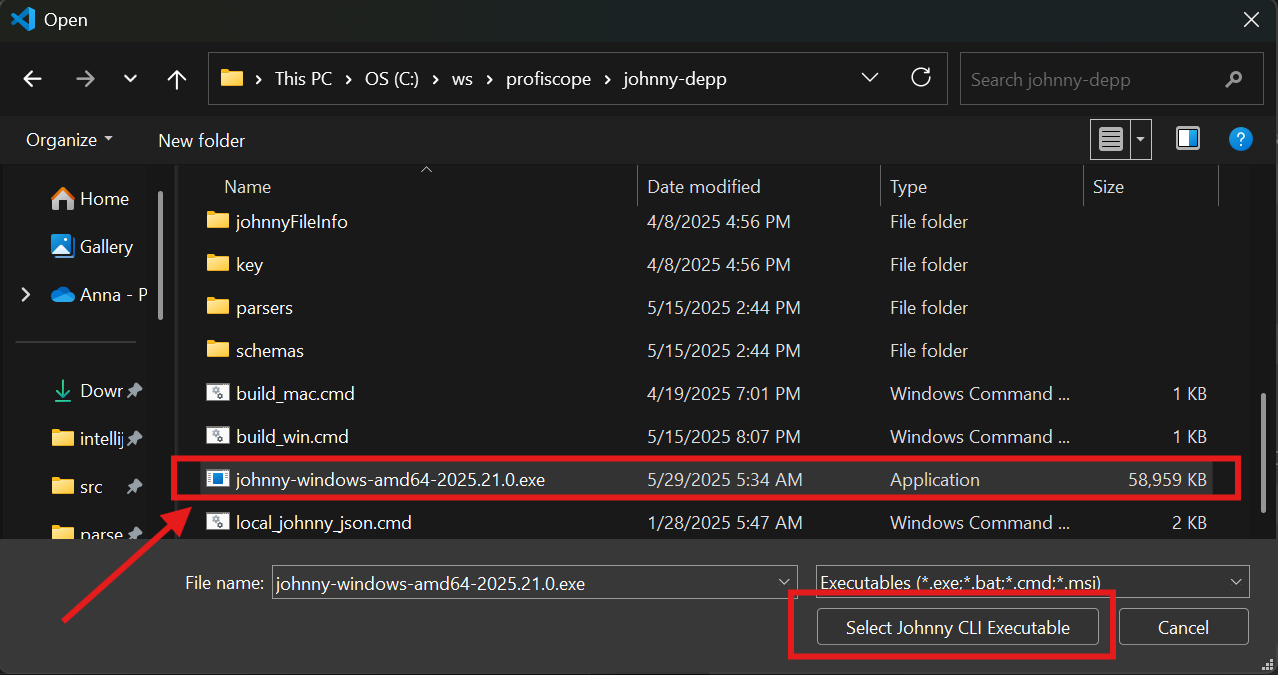Show the preview pane
This screenshot has width=1278, height=675.
pos(1188,139)
